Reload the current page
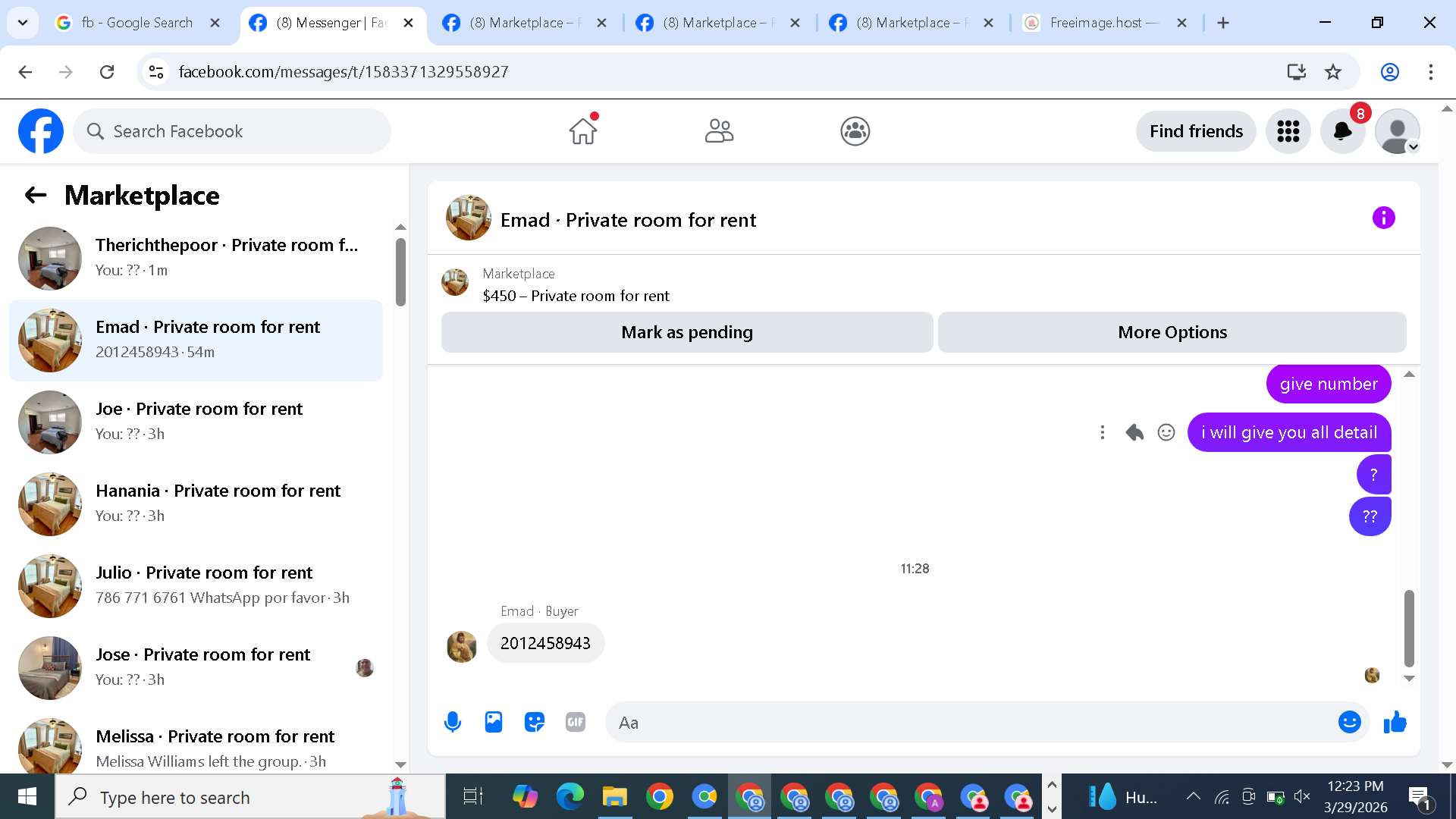 click(x=107, y=72)
